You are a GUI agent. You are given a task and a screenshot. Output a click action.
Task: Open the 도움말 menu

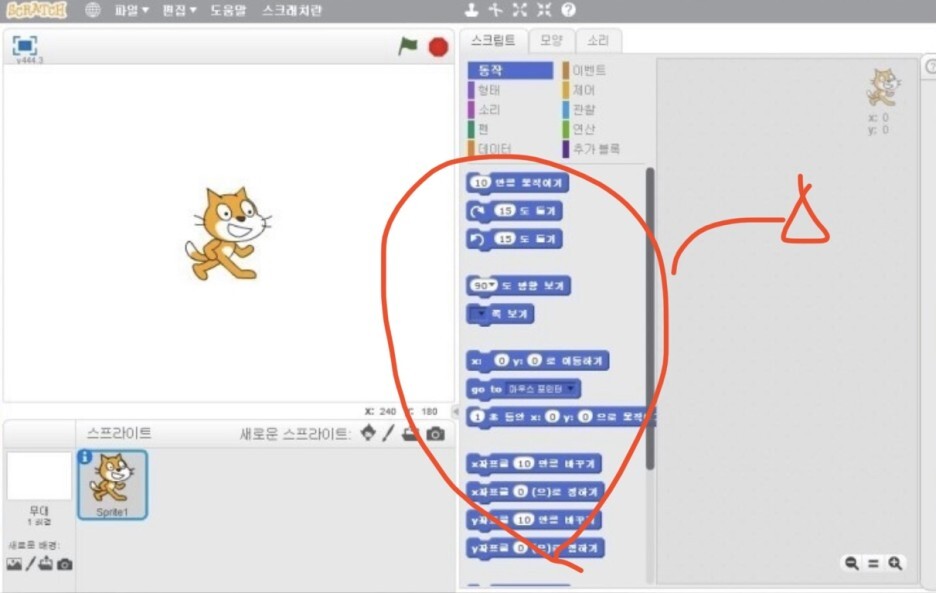click(x=228, y=10)
